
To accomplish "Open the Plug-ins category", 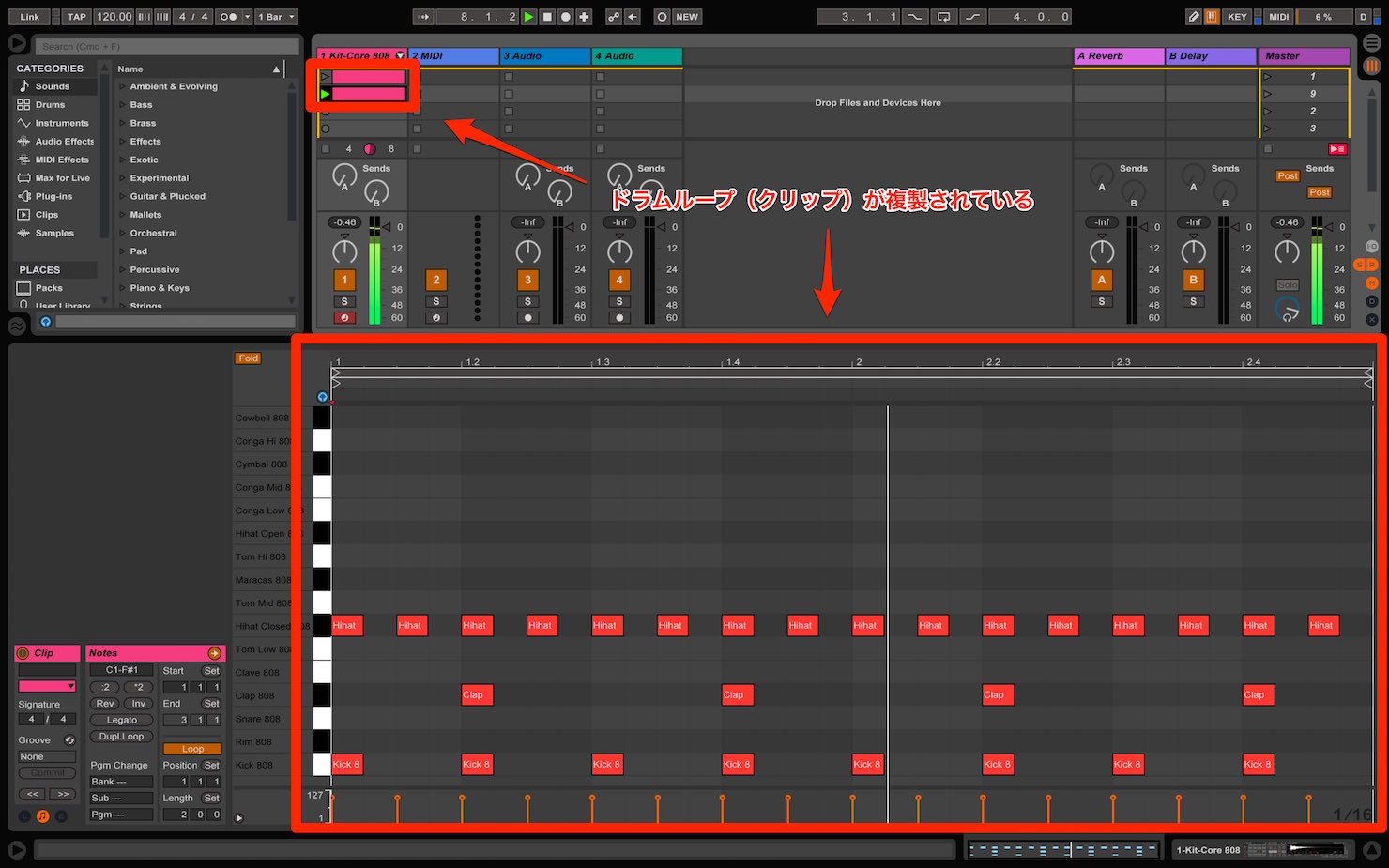I will 55,196.
